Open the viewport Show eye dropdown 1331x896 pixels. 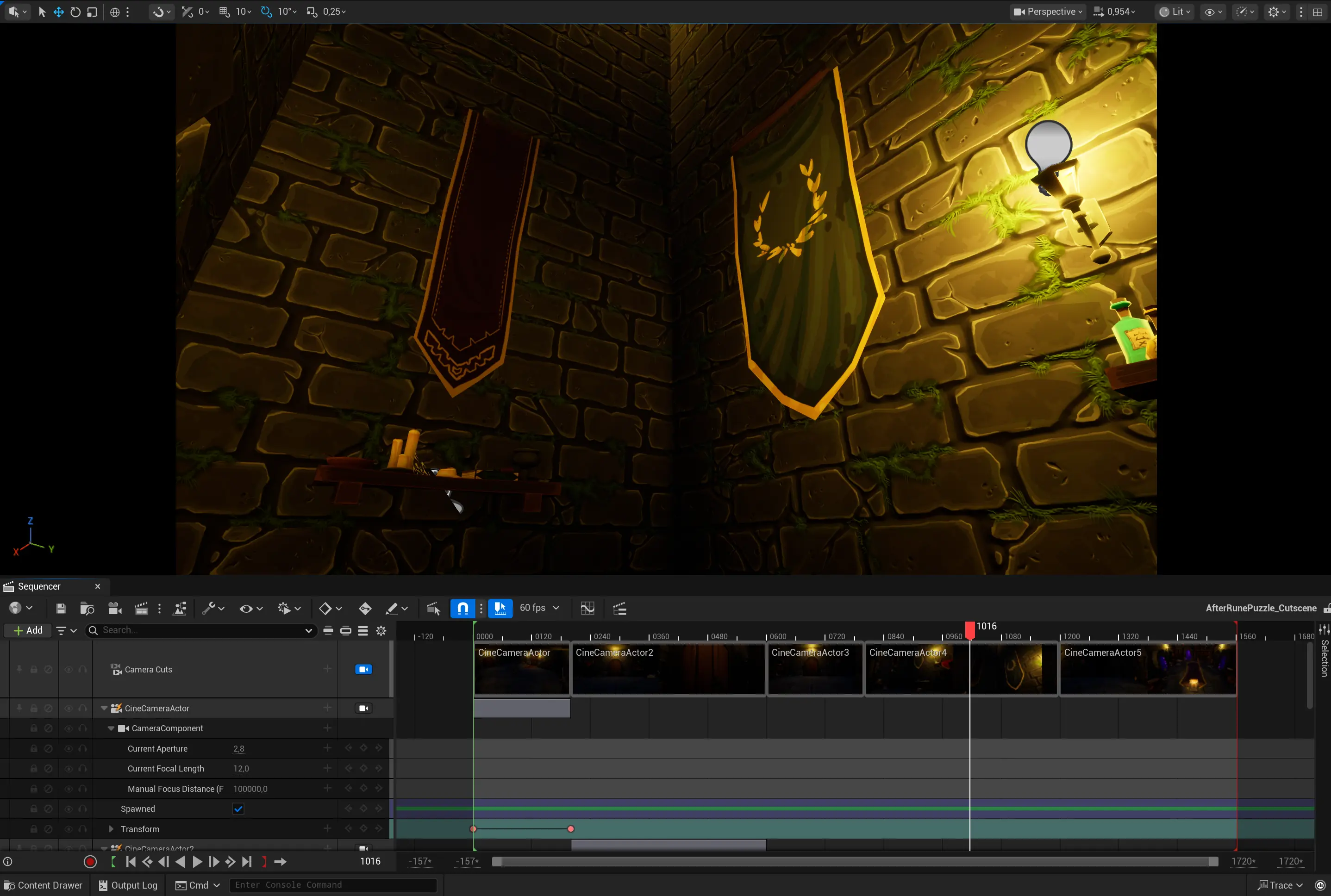point(1213,12)
